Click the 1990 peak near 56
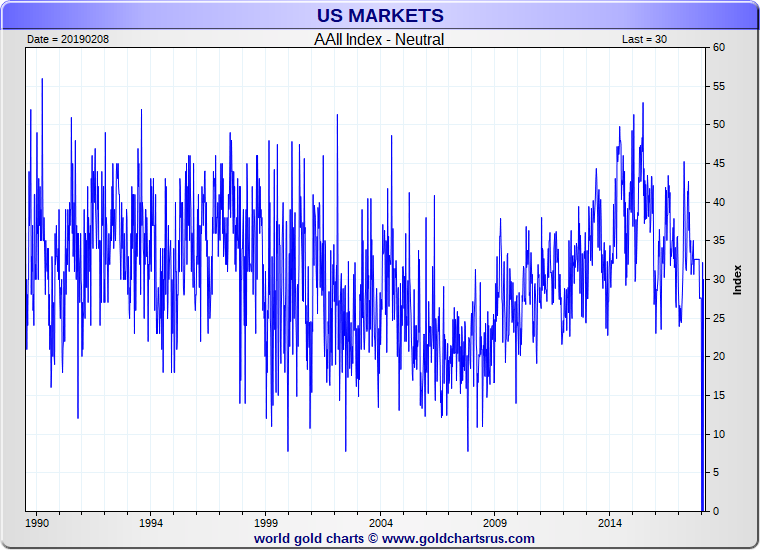The width and height of the screenshot is (760, 550). click(42, 79)
